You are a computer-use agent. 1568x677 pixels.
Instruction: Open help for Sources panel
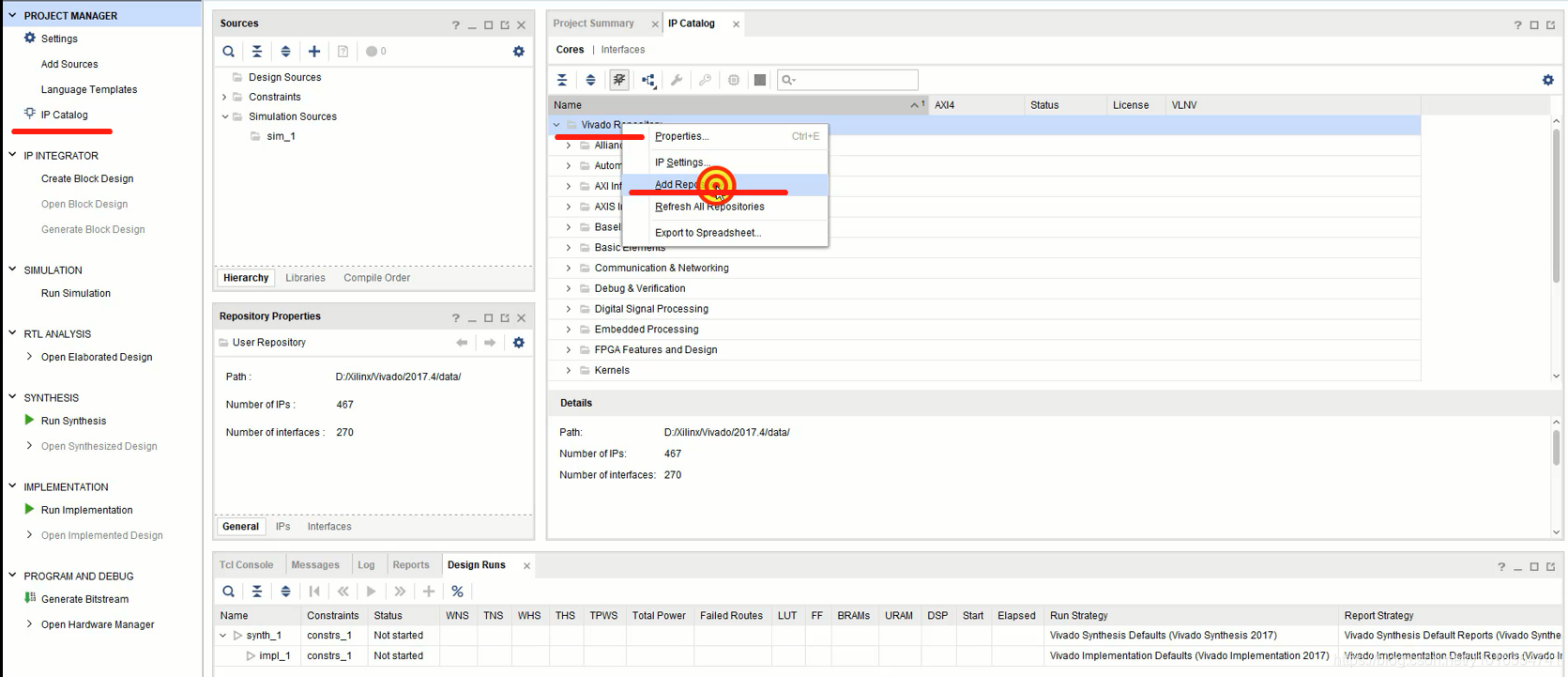click(456, 25)
